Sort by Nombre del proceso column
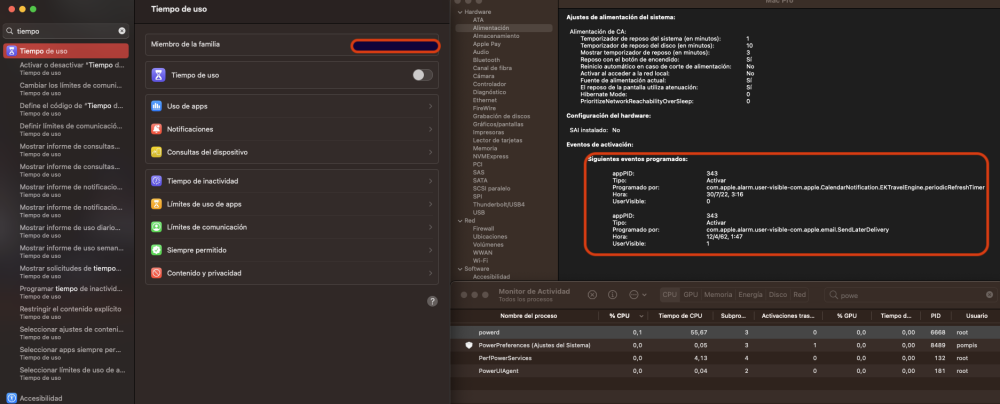The image size is (1000, 404). point(529,316)
